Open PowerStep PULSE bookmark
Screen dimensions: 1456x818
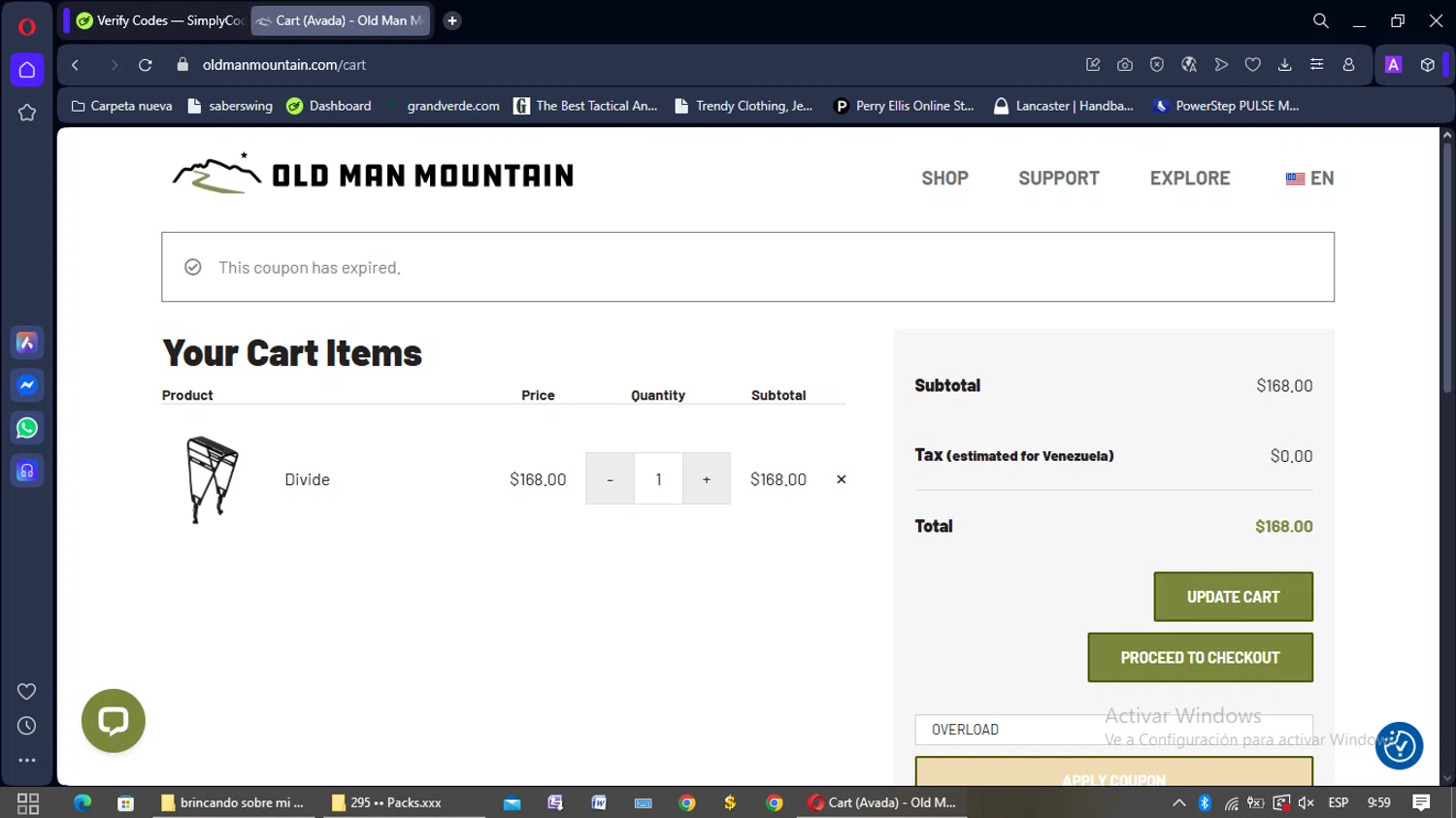[x=1226, y=106]
